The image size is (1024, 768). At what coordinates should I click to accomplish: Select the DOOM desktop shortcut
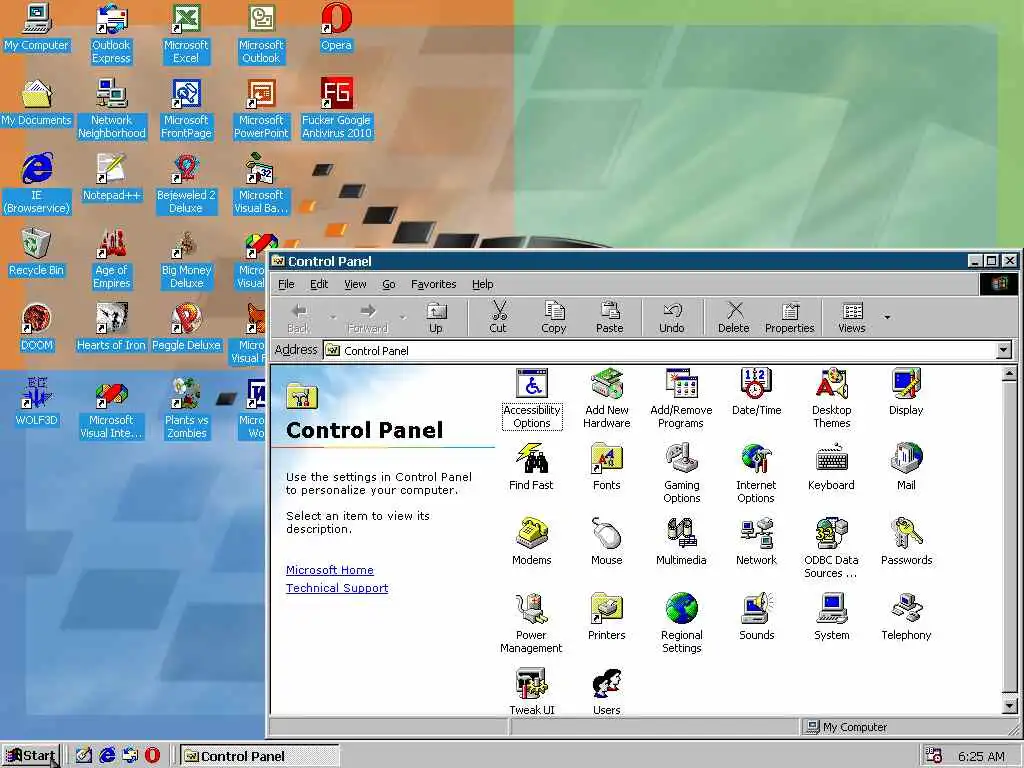tap(37, 327)
